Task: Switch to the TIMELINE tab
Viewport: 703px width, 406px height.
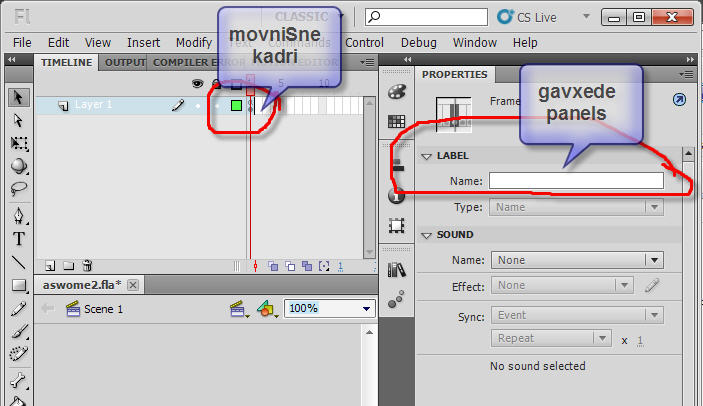Action: pos(66,62)
